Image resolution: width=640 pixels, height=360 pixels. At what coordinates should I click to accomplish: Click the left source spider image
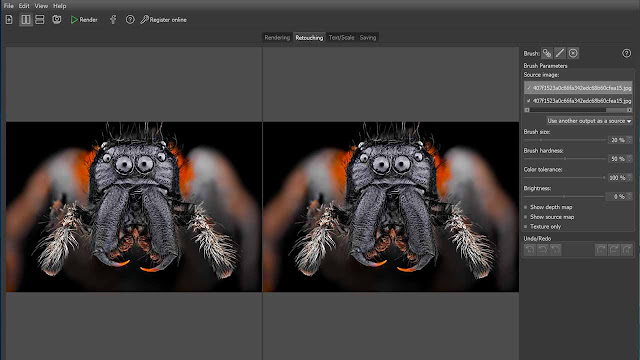tap(134, 207)
